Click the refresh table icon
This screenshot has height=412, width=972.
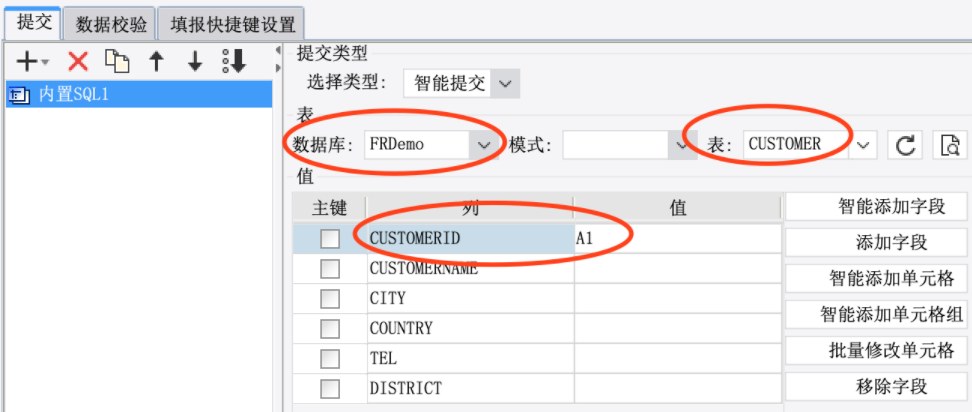click(906, 145)
